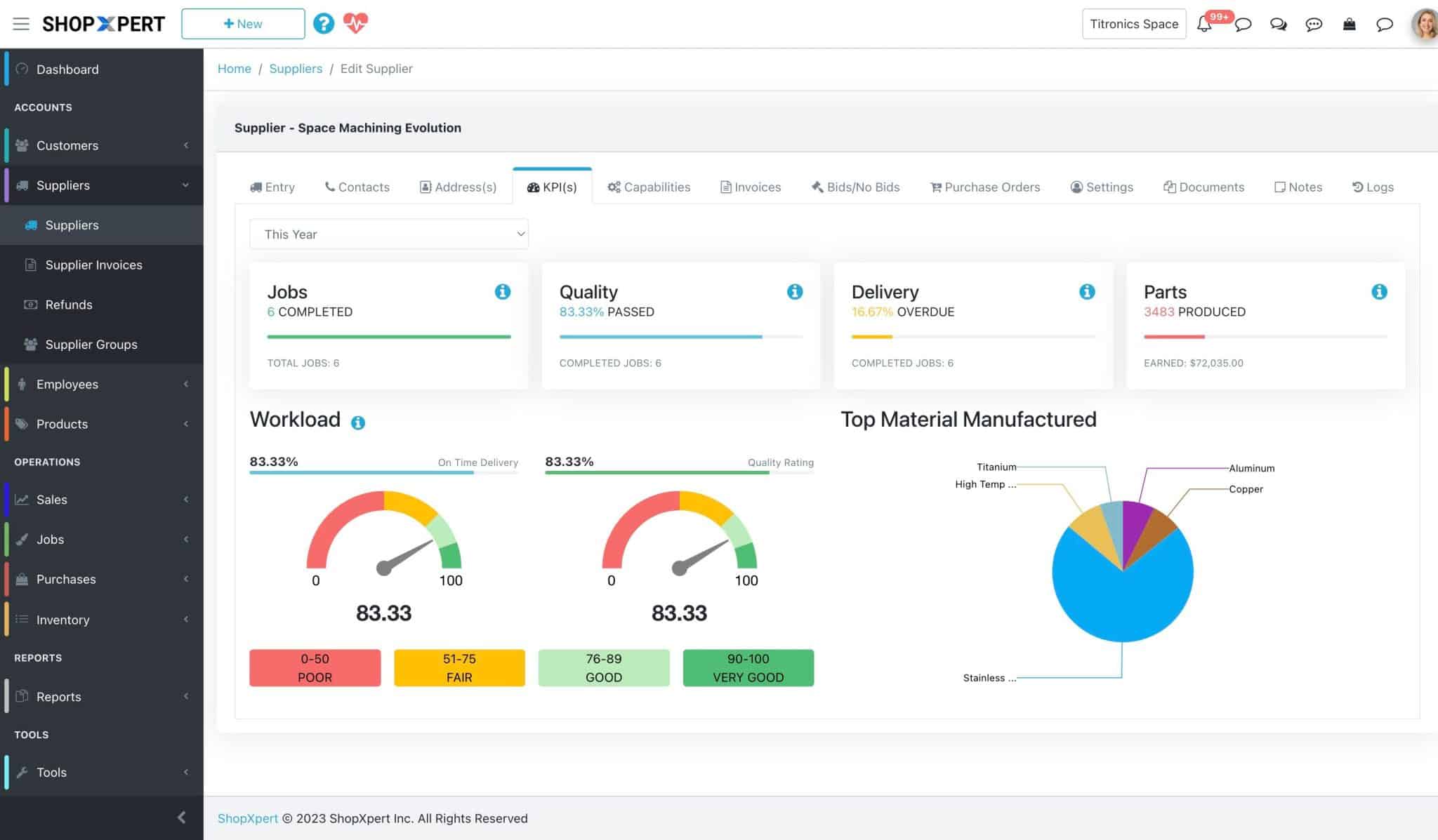Click the shopping bag icon in header
Viewport: 1438px width, 840px height.
click(1349, 24)
